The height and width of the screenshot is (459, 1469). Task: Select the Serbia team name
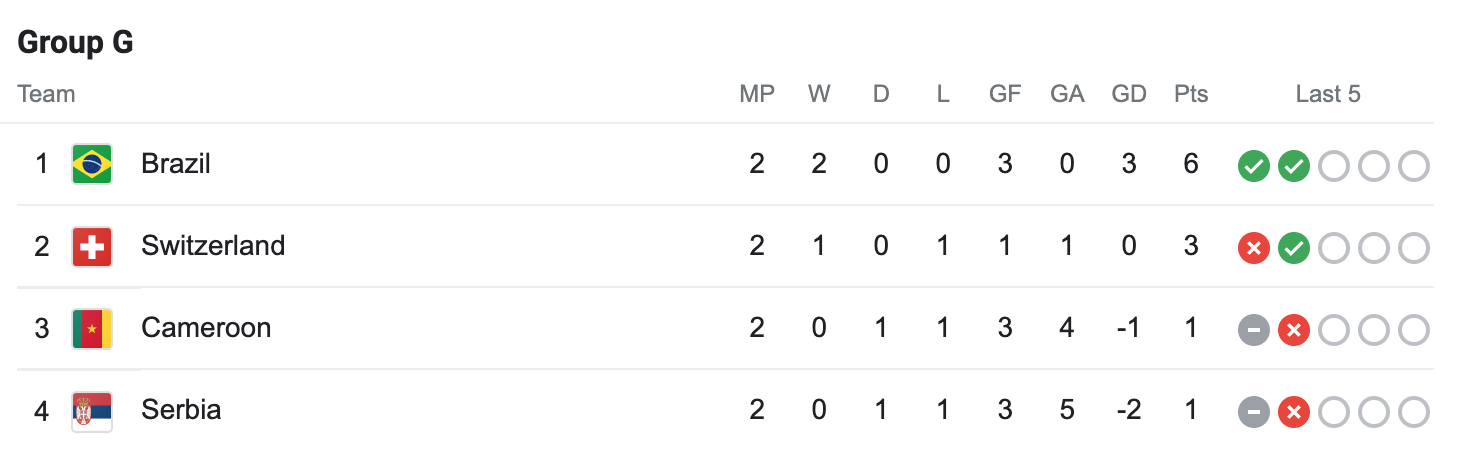click(x=181, y=410)
